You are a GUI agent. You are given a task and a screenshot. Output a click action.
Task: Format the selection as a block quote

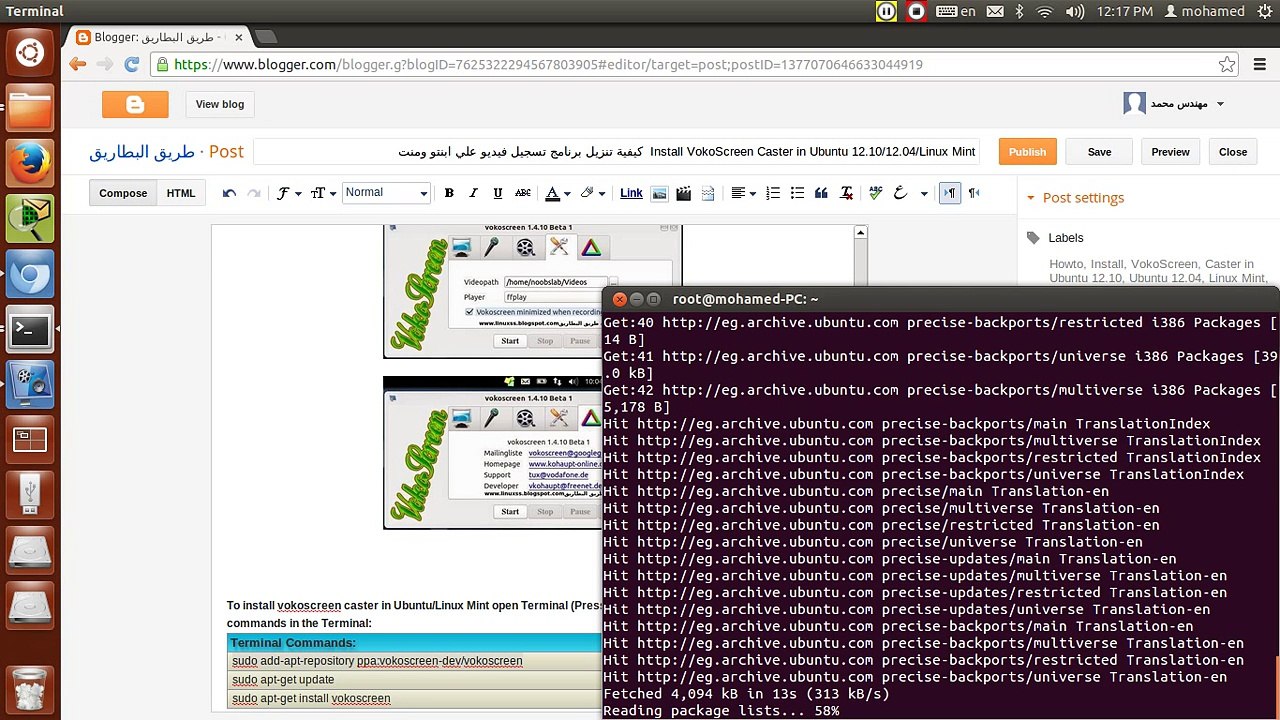point(822,193)
